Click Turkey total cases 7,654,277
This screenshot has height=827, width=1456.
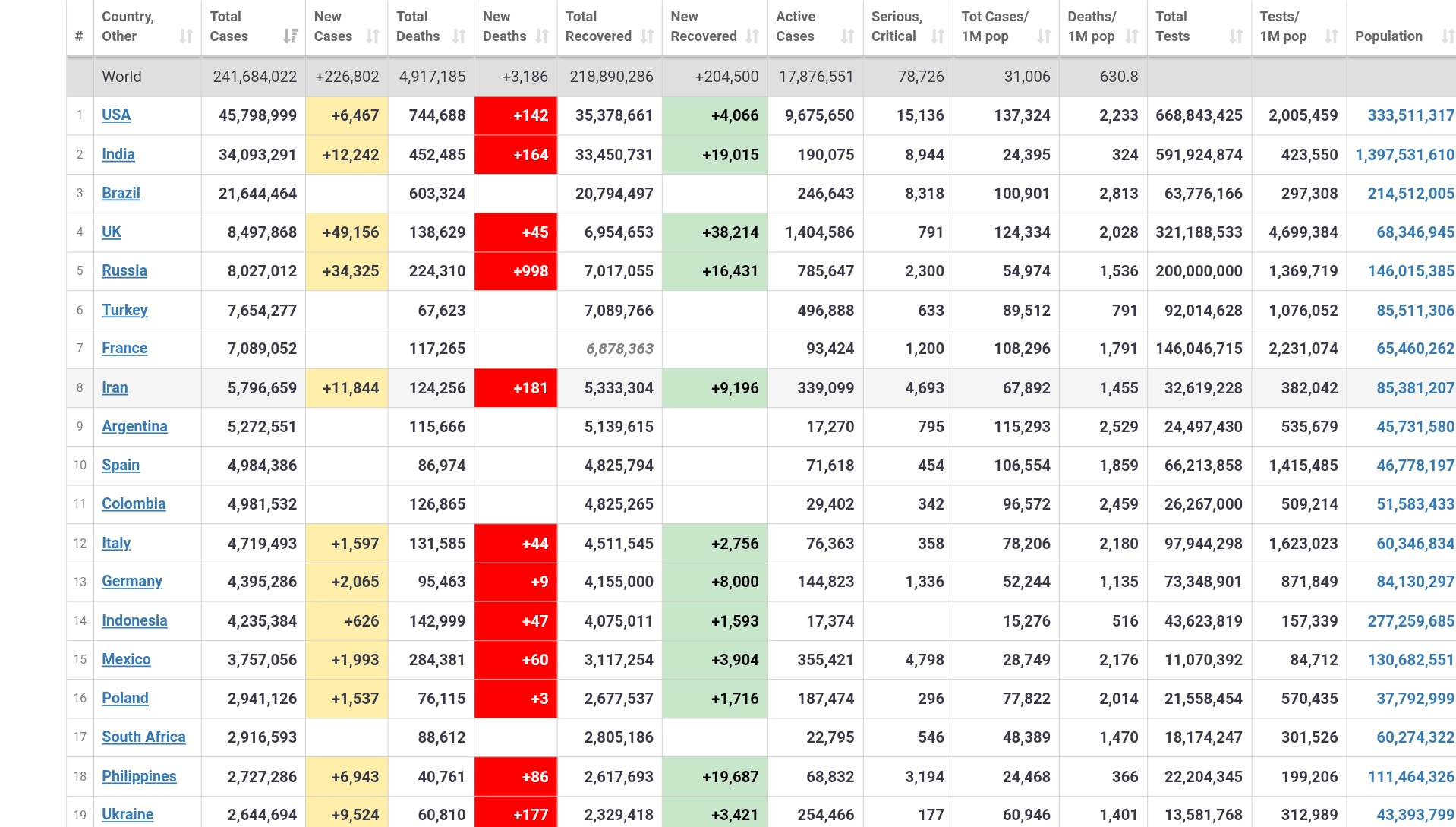coord(262,311)
